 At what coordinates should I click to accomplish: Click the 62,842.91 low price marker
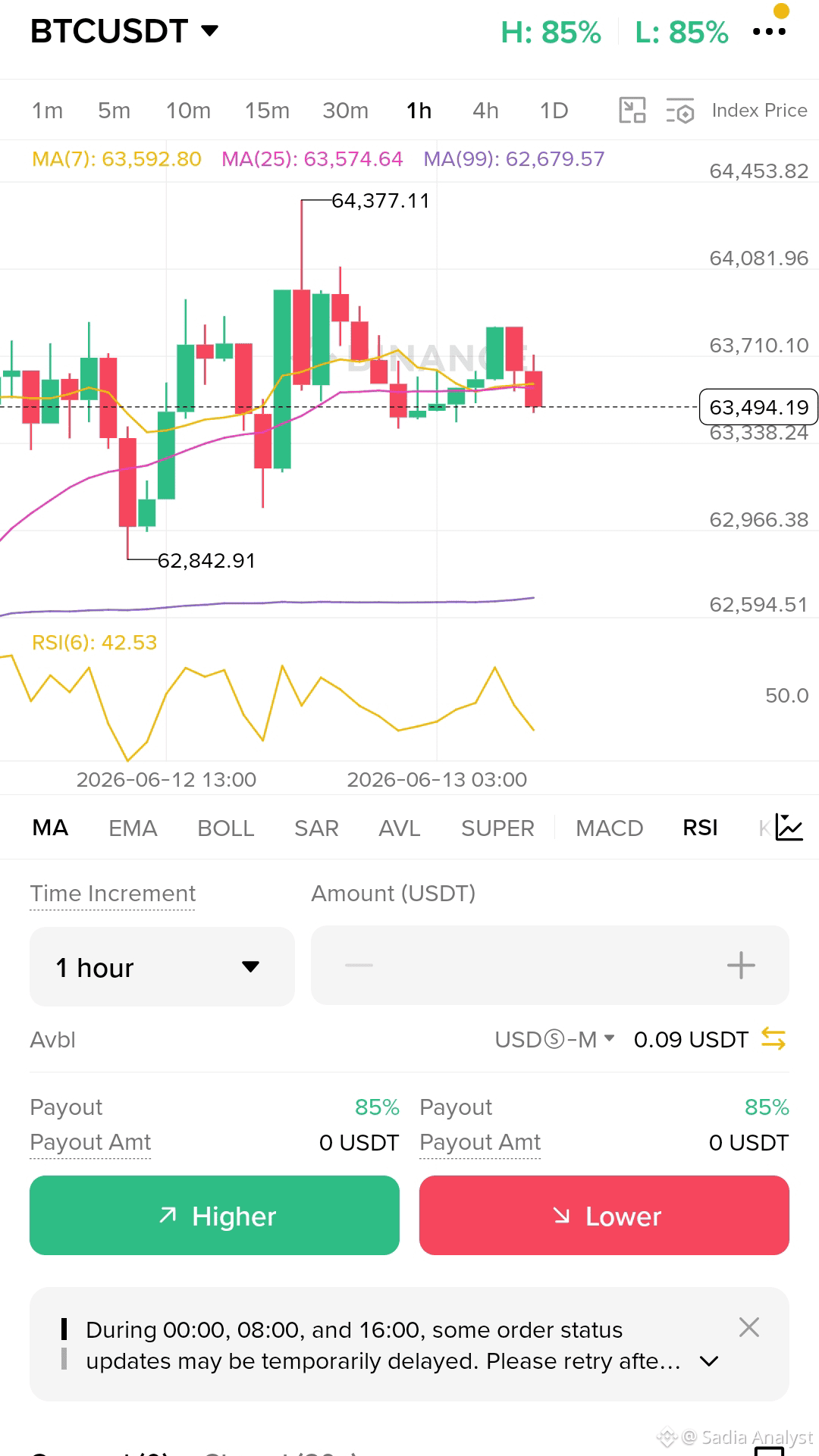pos(206,561)
